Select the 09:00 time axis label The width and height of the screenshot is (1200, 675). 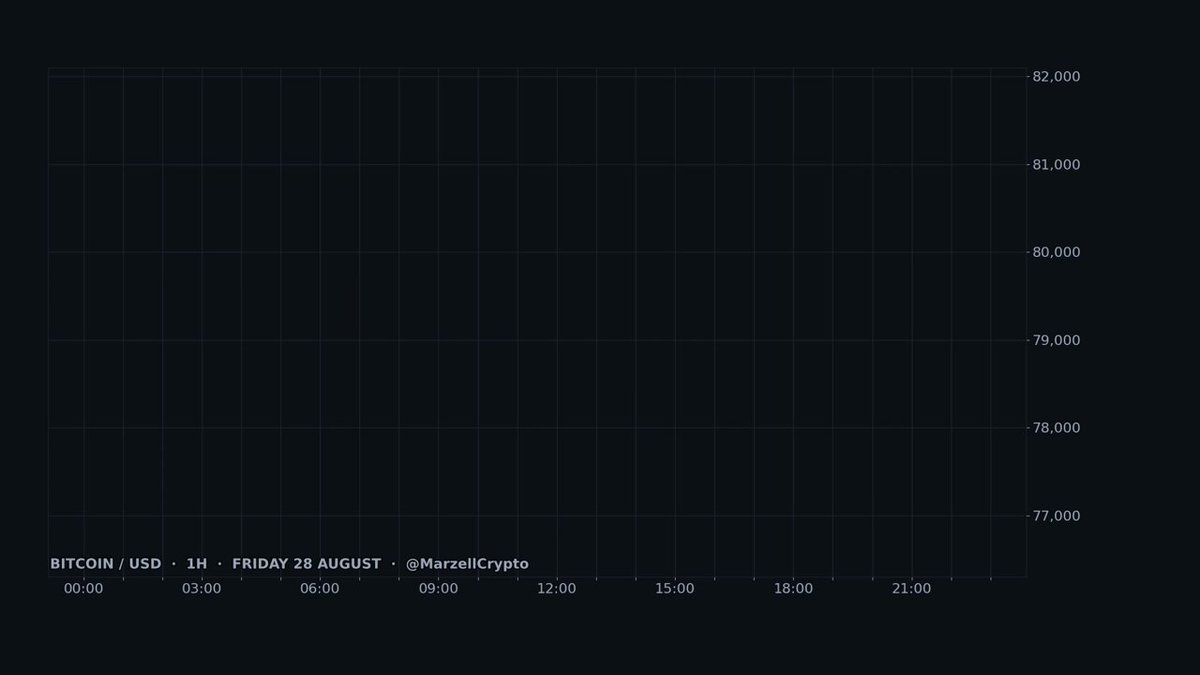coord(438,589)
